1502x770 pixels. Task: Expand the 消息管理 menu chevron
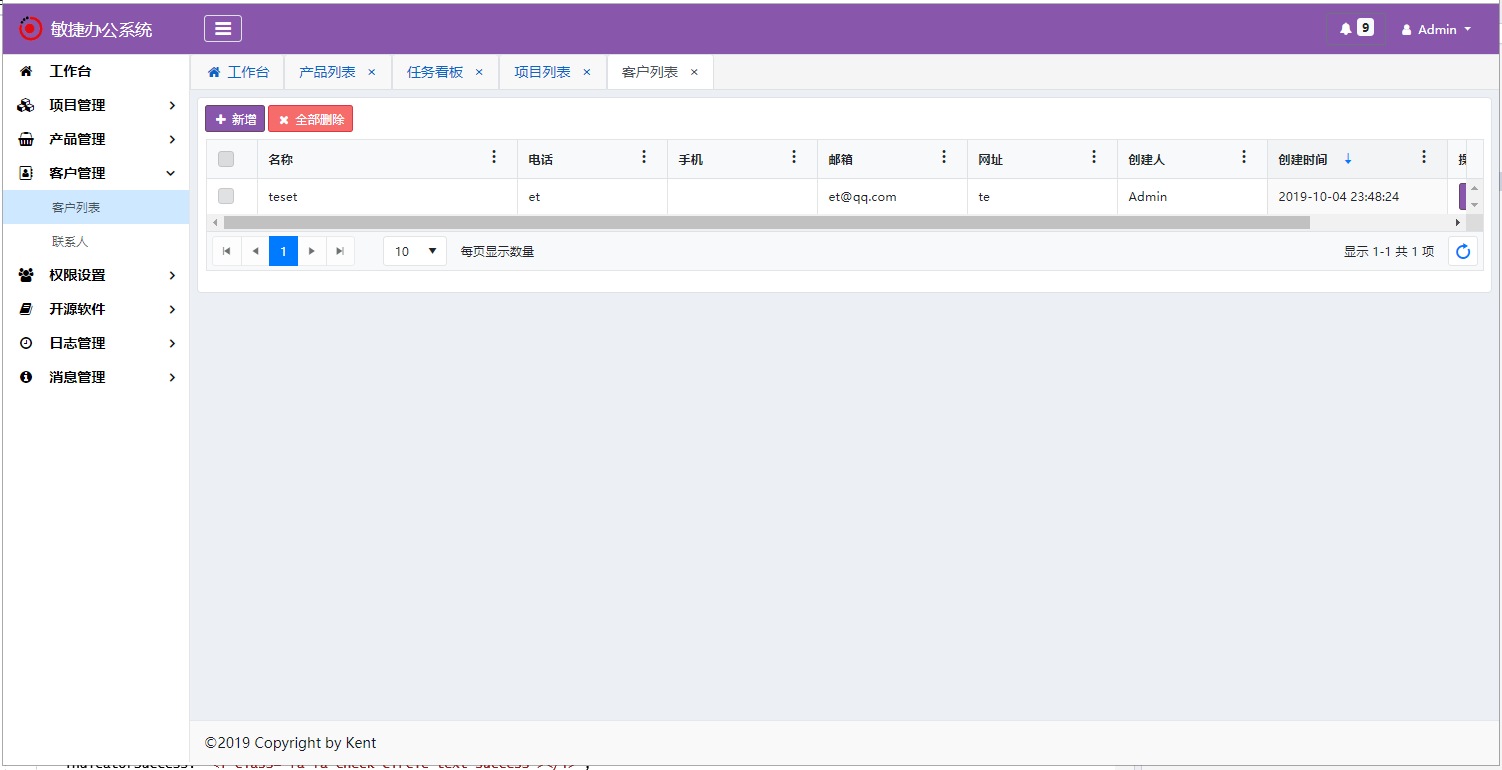click(172, 377)
